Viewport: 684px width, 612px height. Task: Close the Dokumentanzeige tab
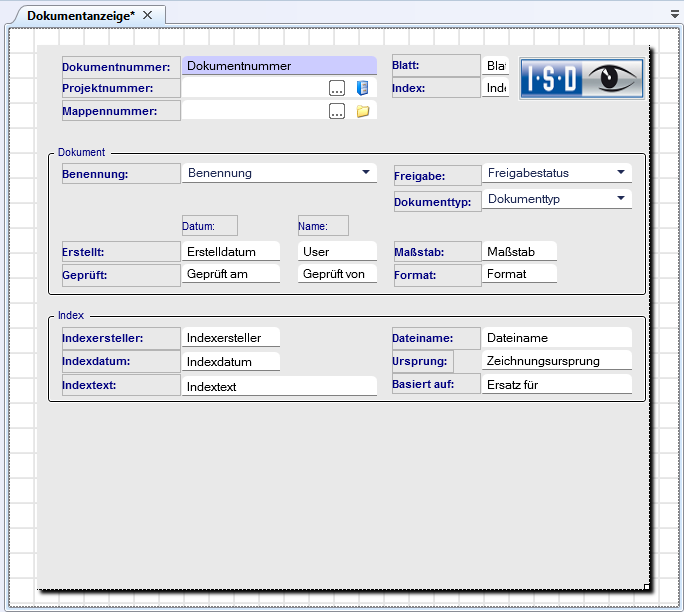click(x=148, y=15)
